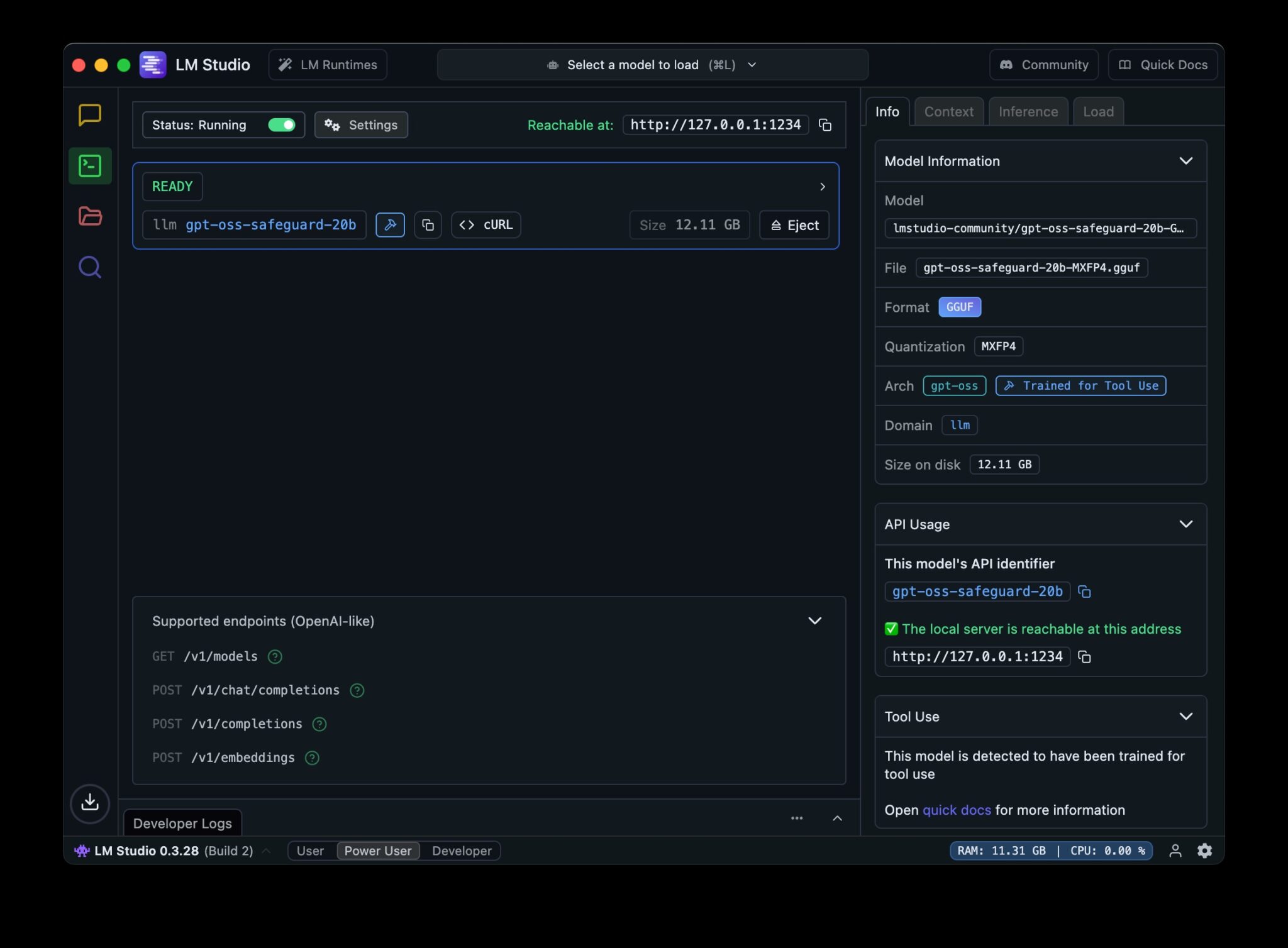Screen dimensions: 1288x948
Task: Toggle the server Status: Running switch
Action: tap(282, 124)
